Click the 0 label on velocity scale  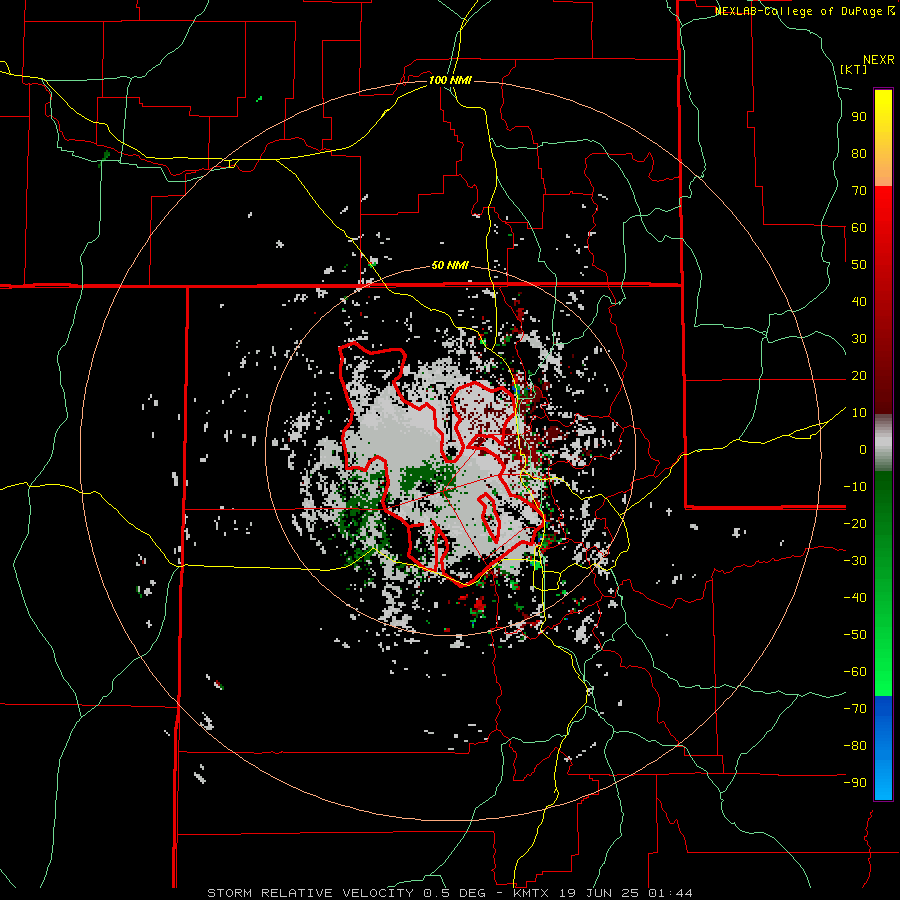[863, 450]
